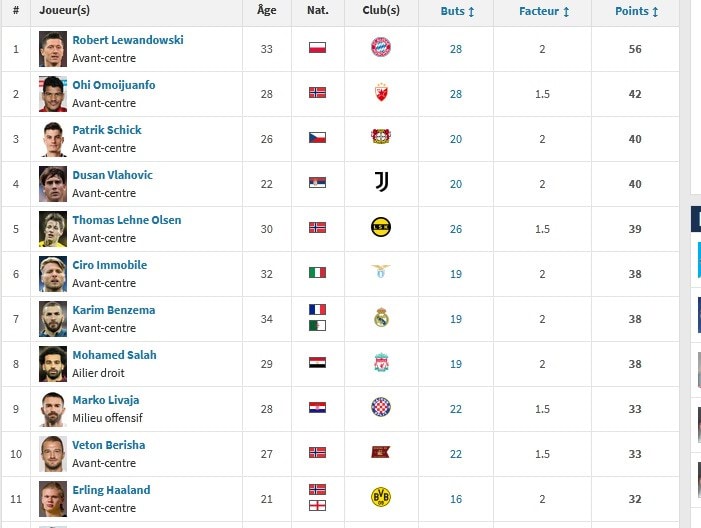Click Lewandowski's 28 goals value

[456, 49]
